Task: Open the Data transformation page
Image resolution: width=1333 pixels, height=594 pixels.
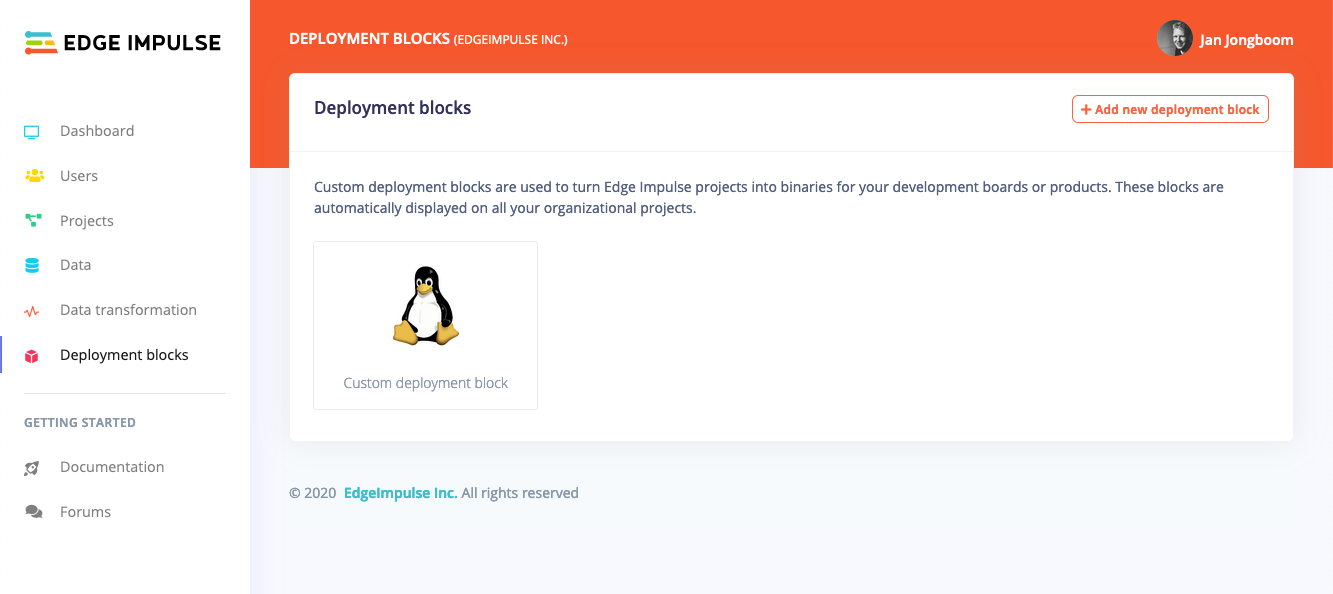Action: (128, 310)
